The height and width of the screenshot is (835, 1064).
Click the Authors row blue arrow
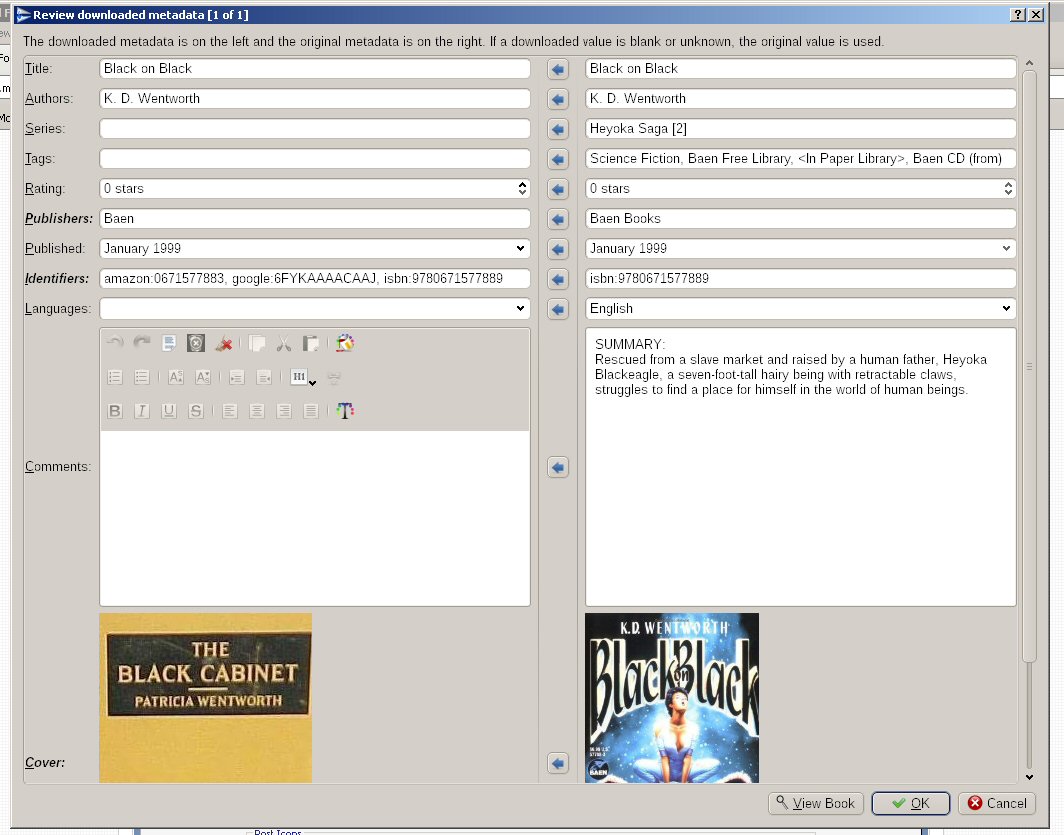coord(558,99)
